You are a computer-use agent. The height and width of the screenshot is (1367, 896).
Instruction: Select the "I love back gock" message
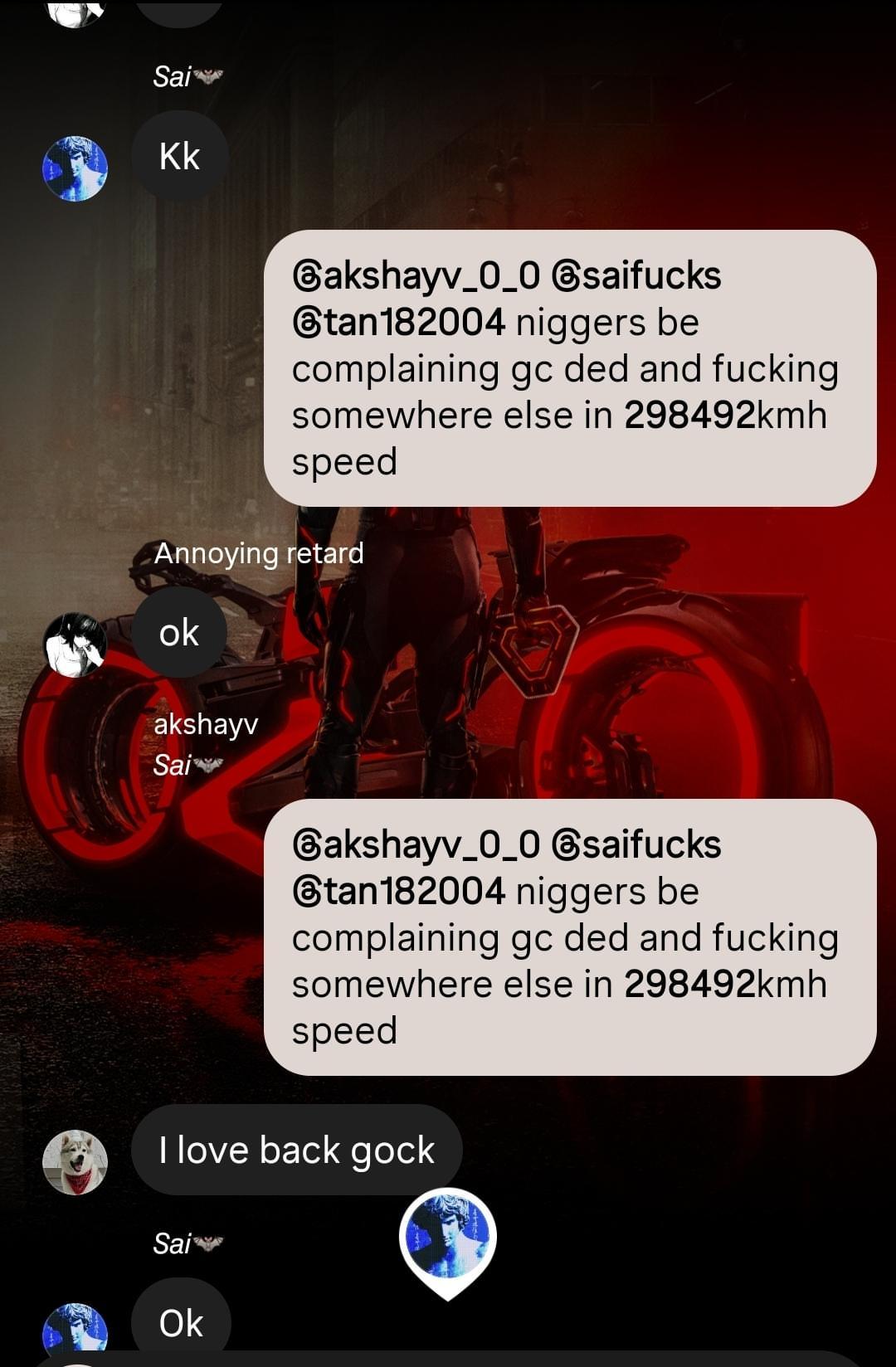[296, 1150]
